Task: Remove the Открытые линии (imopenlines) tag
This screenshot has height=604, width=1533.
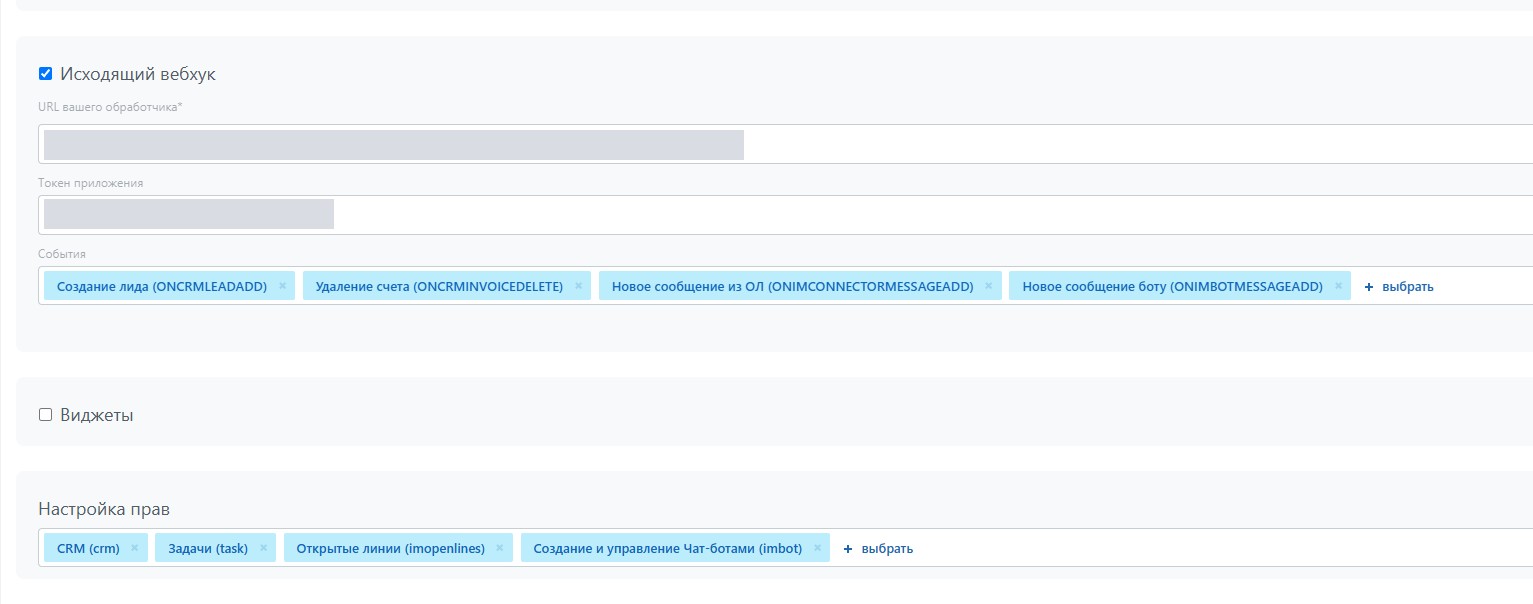Action: [500, 548]
